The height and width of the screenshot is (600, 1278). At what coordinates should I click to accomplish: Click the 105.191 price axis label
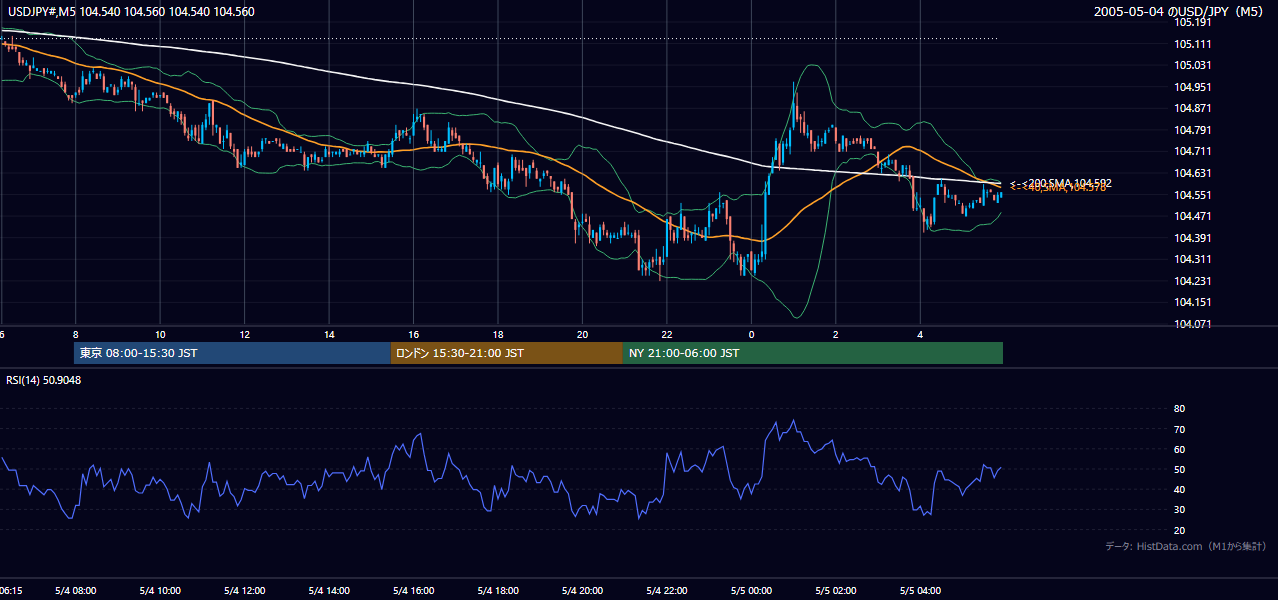click(1191, 22)
